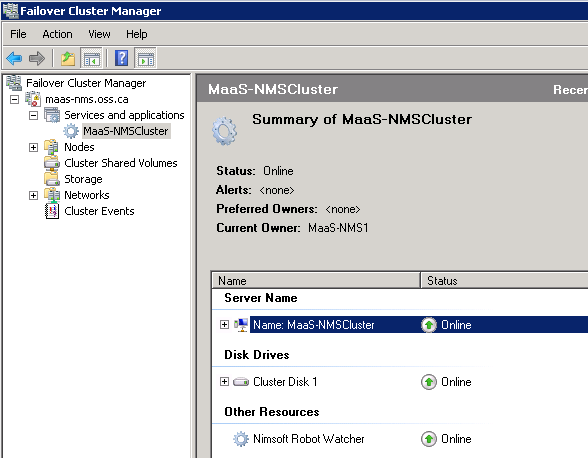Click the Up one level folder icon
The image size is (588, 458).
(x=68, y=59)
